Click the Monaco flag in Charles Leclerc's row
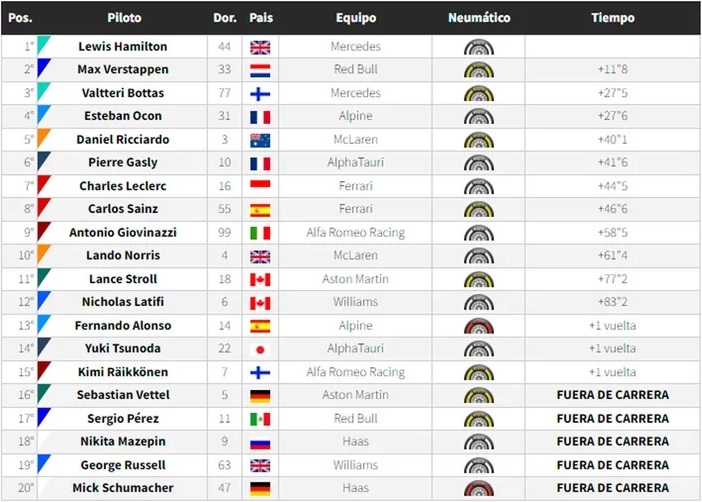 tap(260, 186)
